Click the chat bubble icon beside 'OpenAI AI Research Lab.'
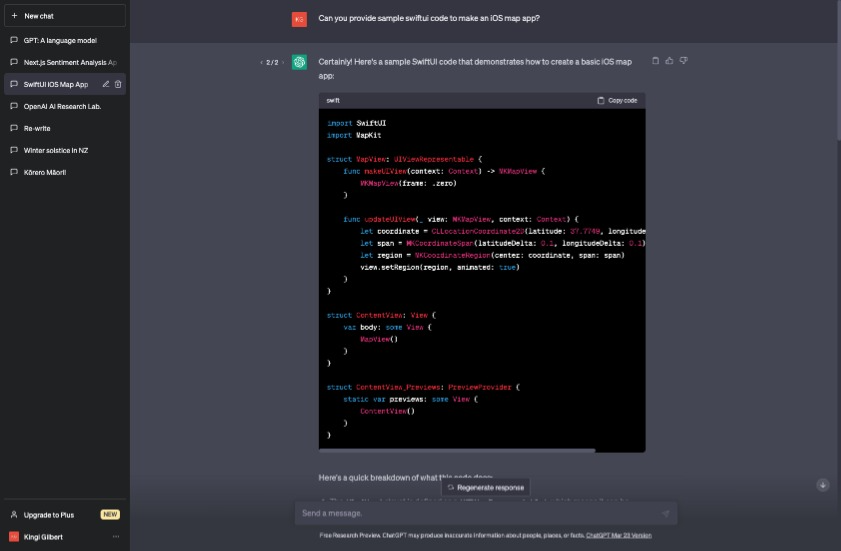This screenshot has width=841, height=551. click(14, 106)
